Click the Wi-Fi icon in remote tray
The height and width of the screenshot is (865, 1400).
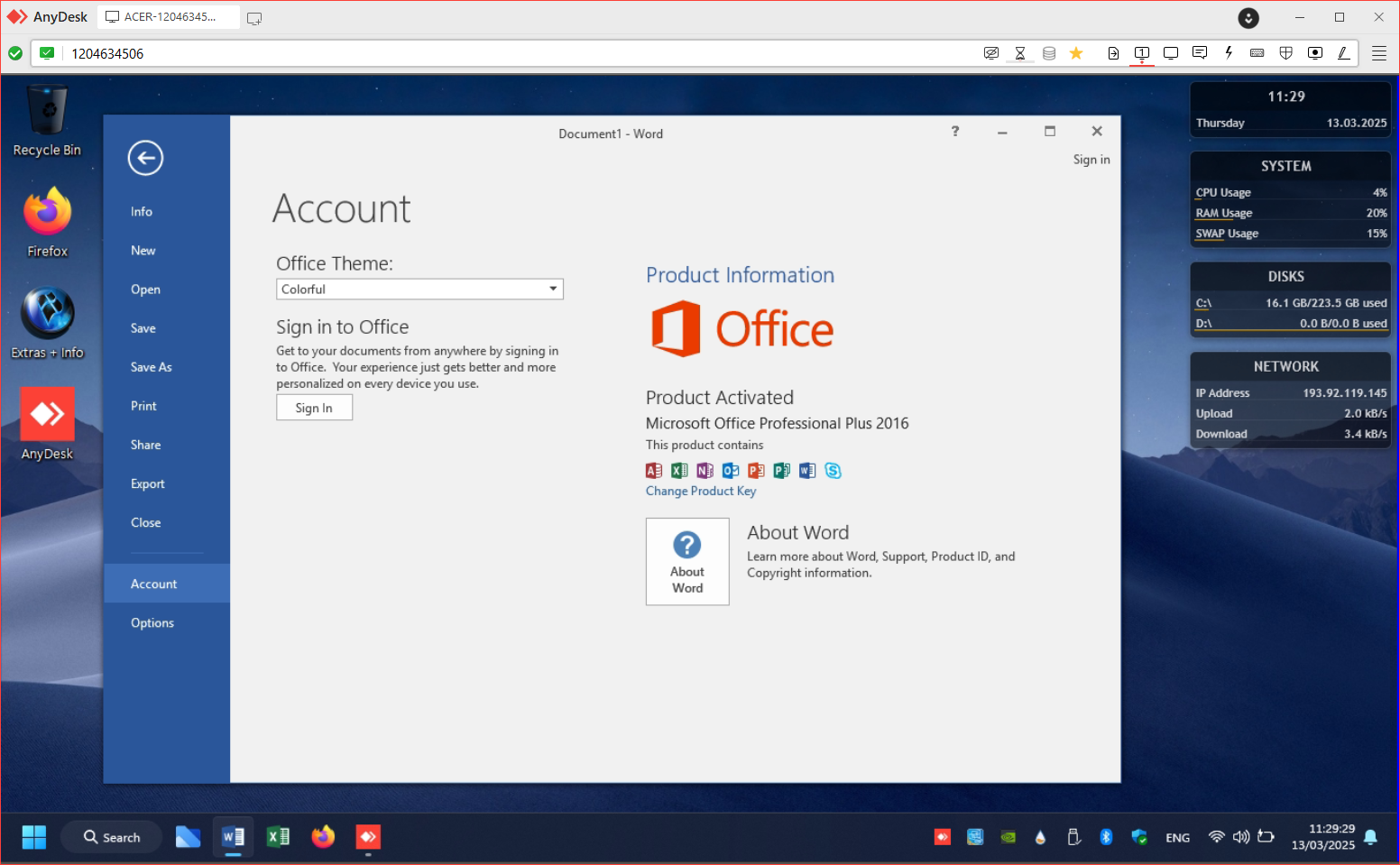[x=1216, y=836]
